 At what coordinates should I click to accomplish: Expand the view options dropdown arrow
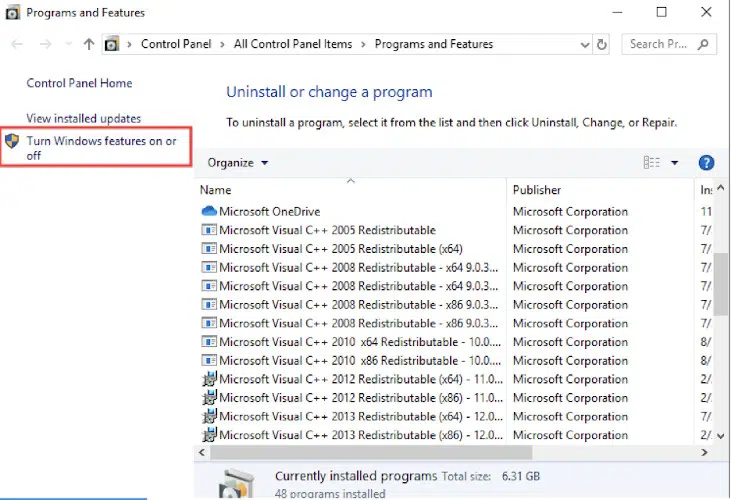click(x=675, y=163)
